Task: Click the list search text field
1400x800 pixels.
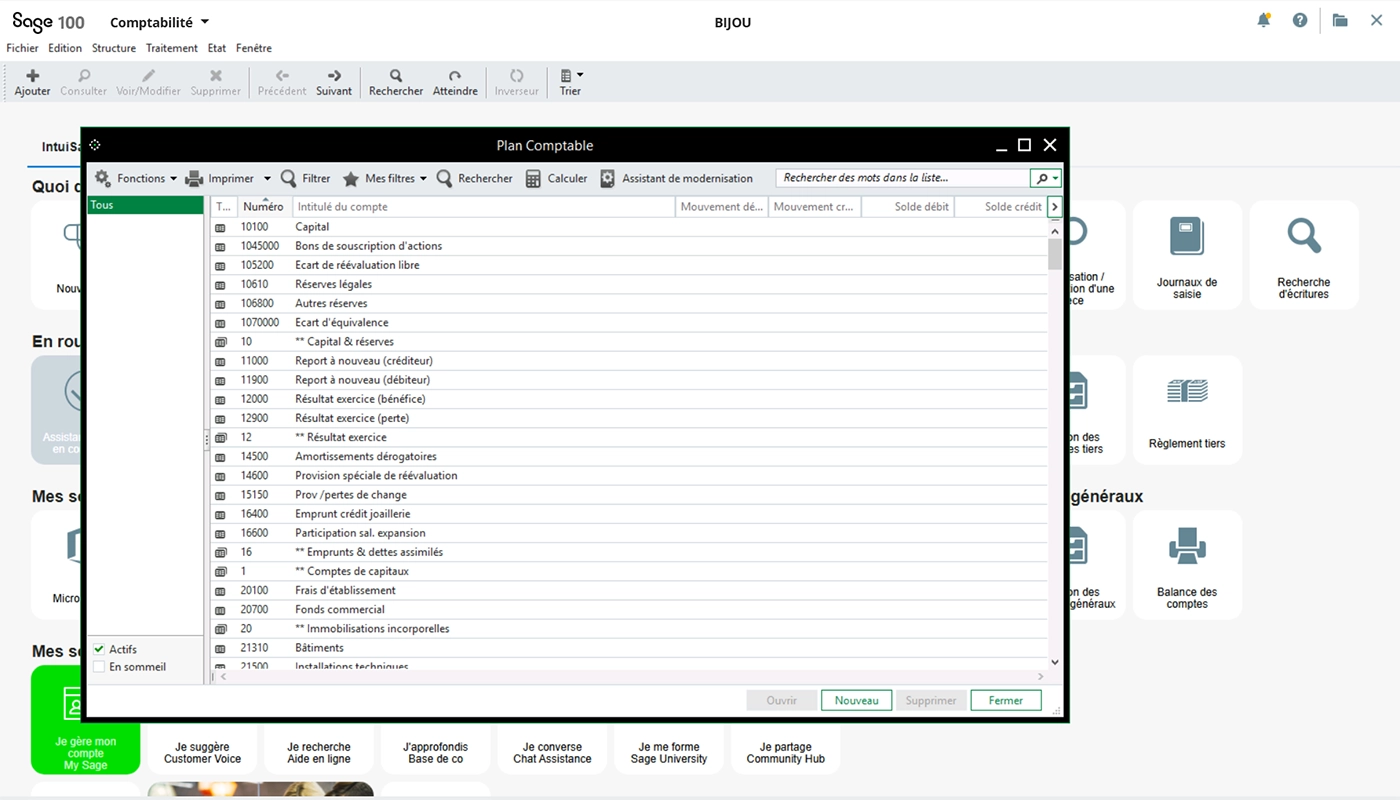Action: (x=902, y=178)
